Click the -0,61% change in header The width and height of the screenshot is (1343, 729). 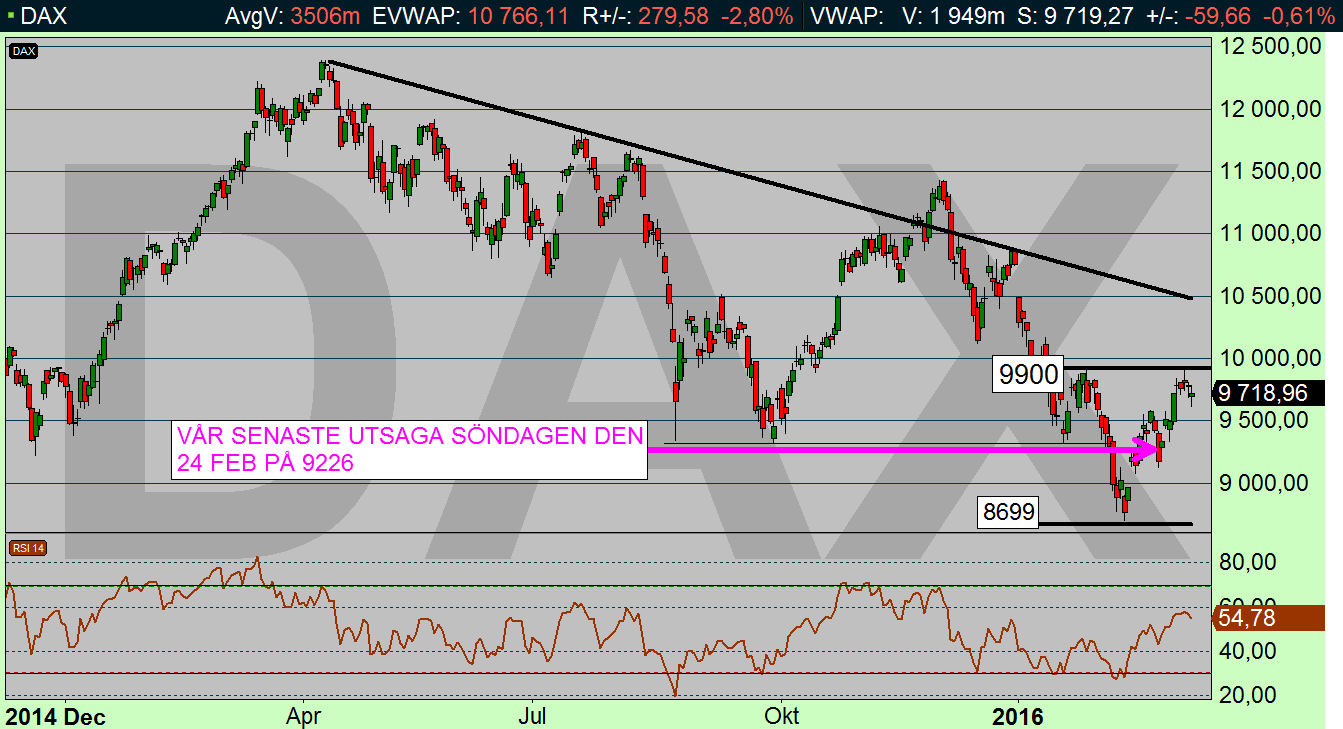click(1298, 16)
